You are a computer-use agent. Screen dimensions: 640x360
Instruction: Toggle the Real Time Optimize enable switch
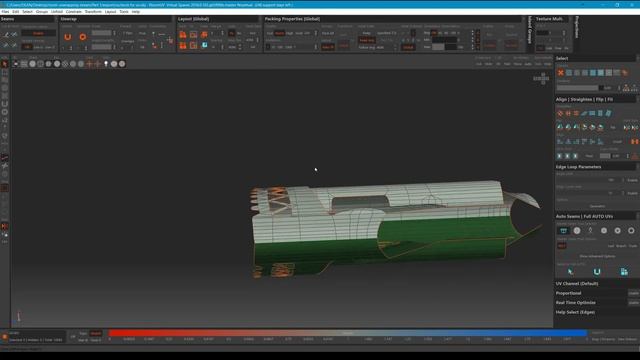(633, 302)
